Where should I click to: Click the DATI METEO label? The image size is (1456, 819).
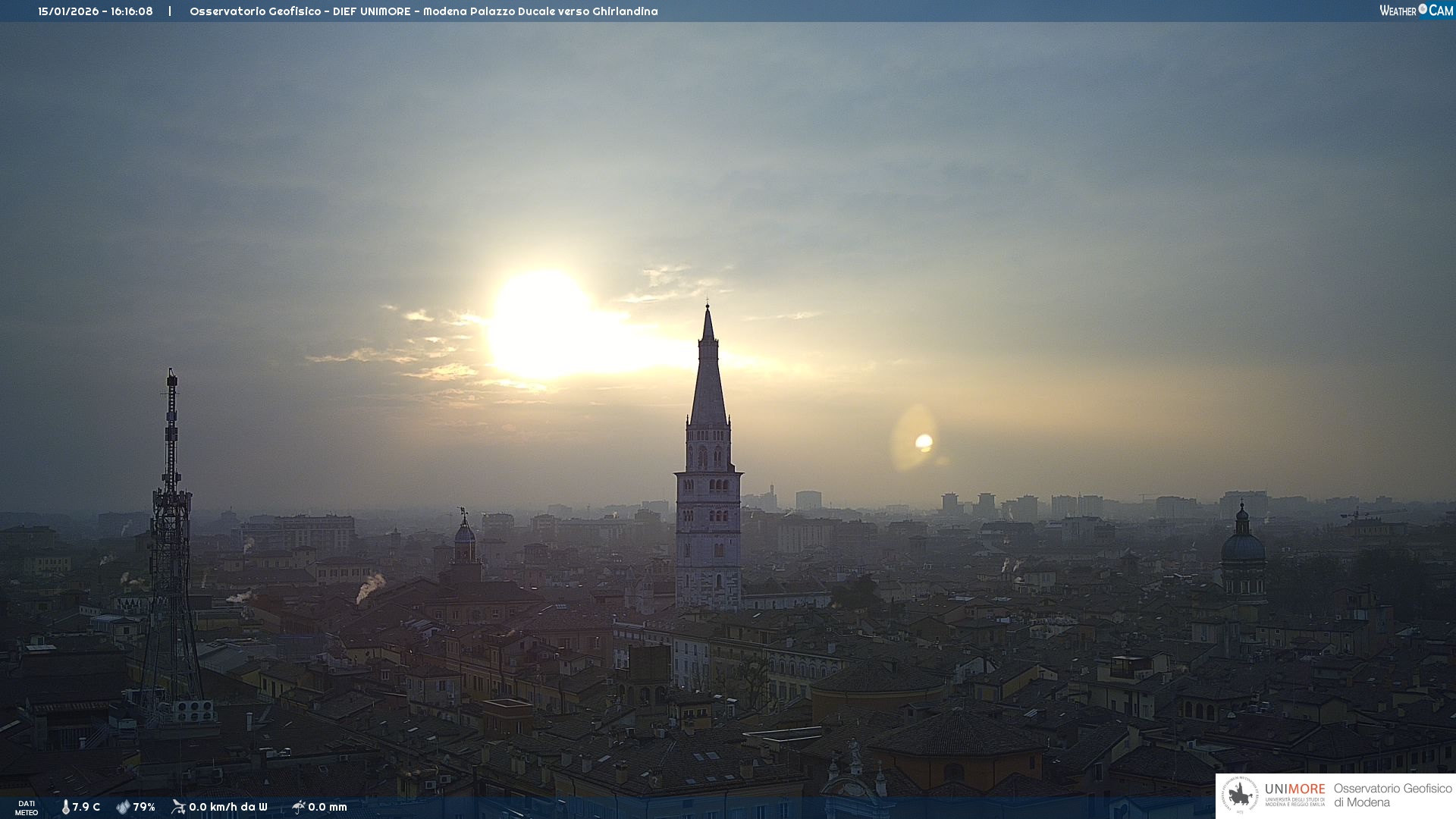tap(27, 808)
